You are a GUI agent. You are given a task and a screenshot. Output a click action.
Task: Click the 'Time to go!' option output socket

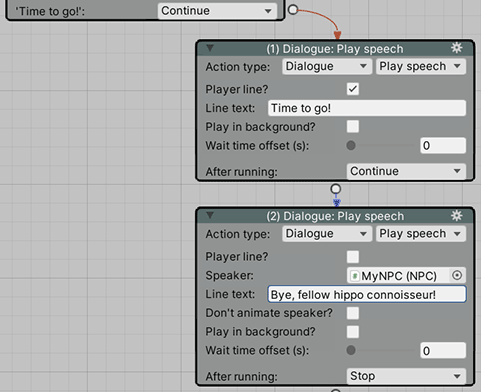click(293, 10)
